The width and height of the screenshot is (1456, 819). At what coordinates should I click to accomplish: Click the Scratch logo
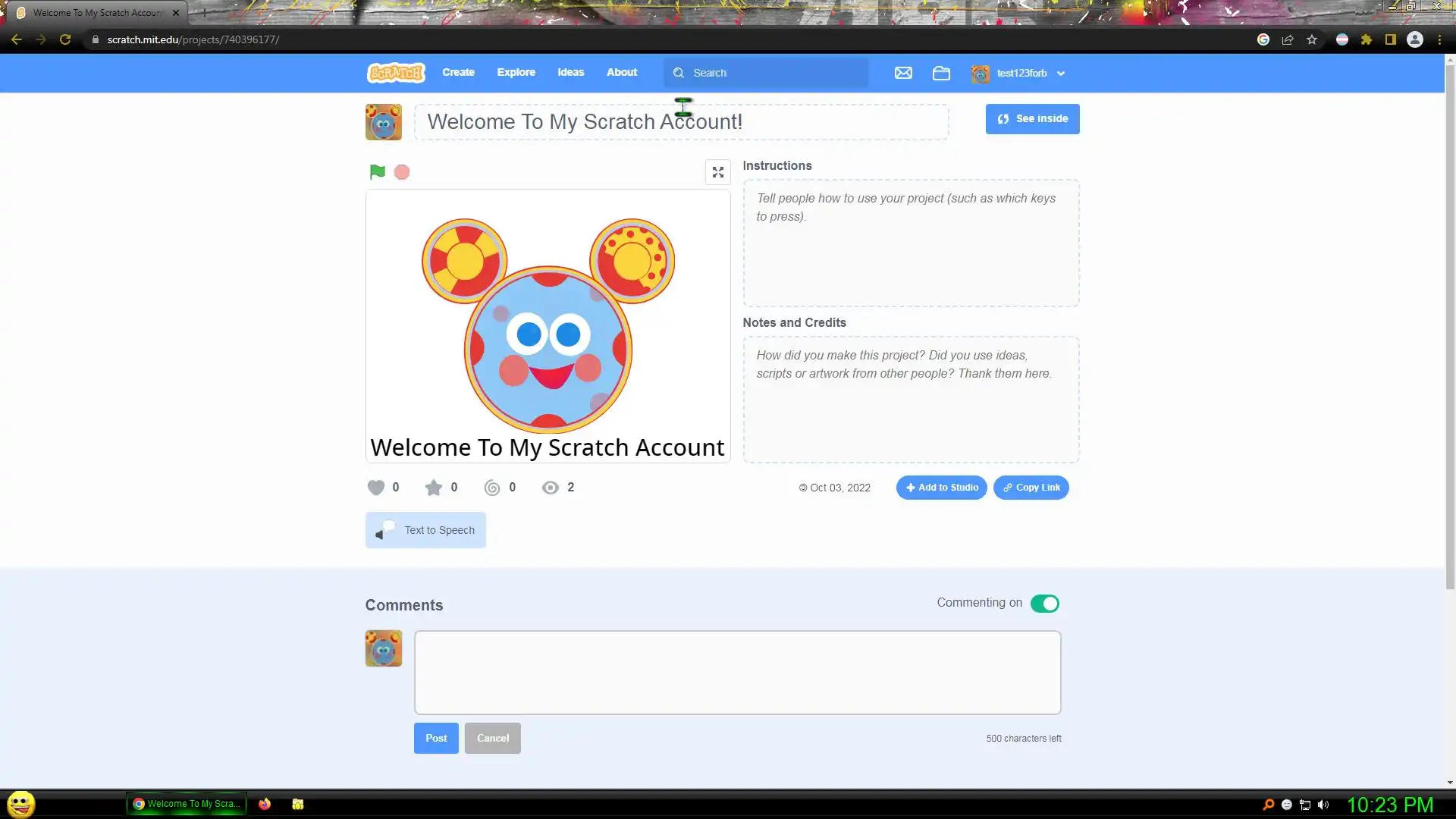click(396, 73)
